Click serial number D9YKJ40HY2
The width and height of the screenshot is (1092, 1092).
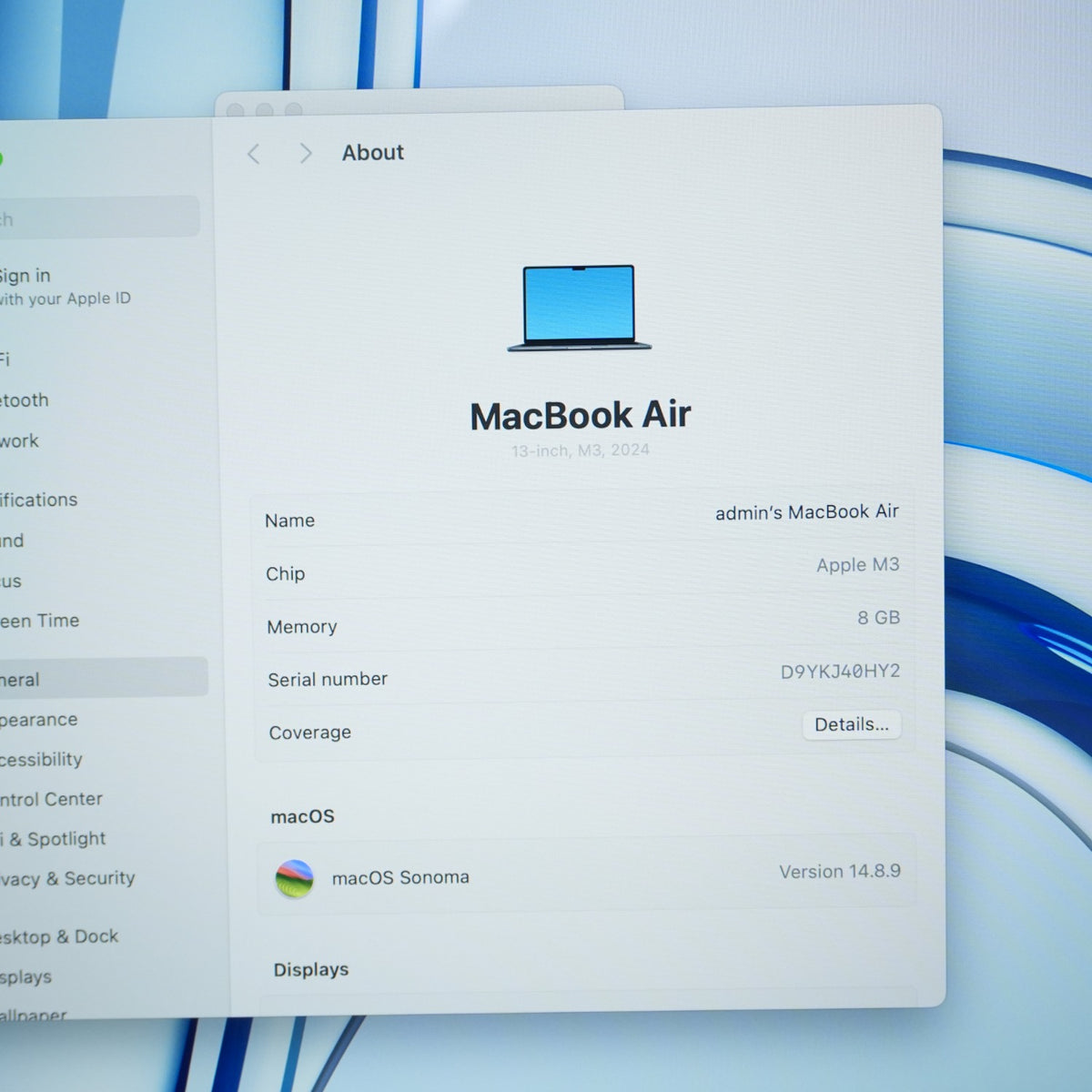(x=840, y=672)
